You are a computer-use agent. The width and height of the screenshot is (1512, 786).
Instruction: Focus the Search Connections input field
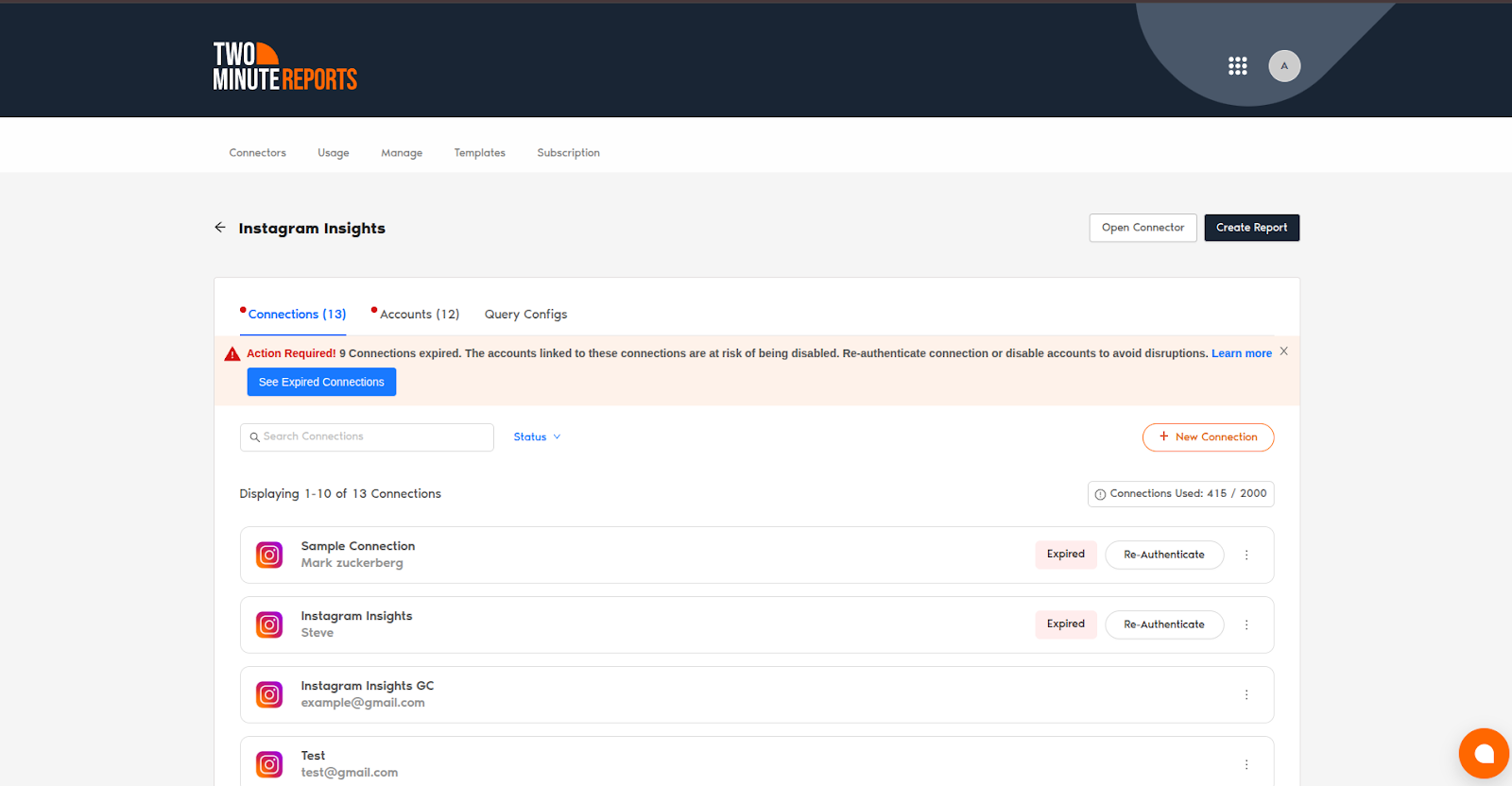click(367, 437)
